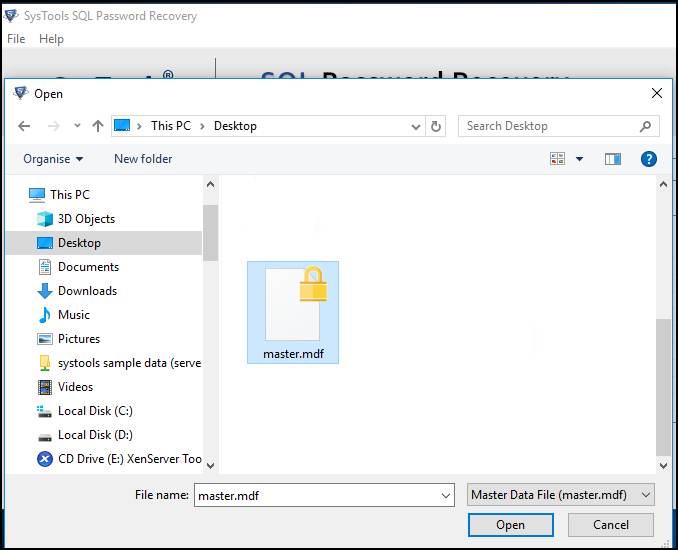Click the Open button
This screenshot has height=550, width=678.
point(511,525)
